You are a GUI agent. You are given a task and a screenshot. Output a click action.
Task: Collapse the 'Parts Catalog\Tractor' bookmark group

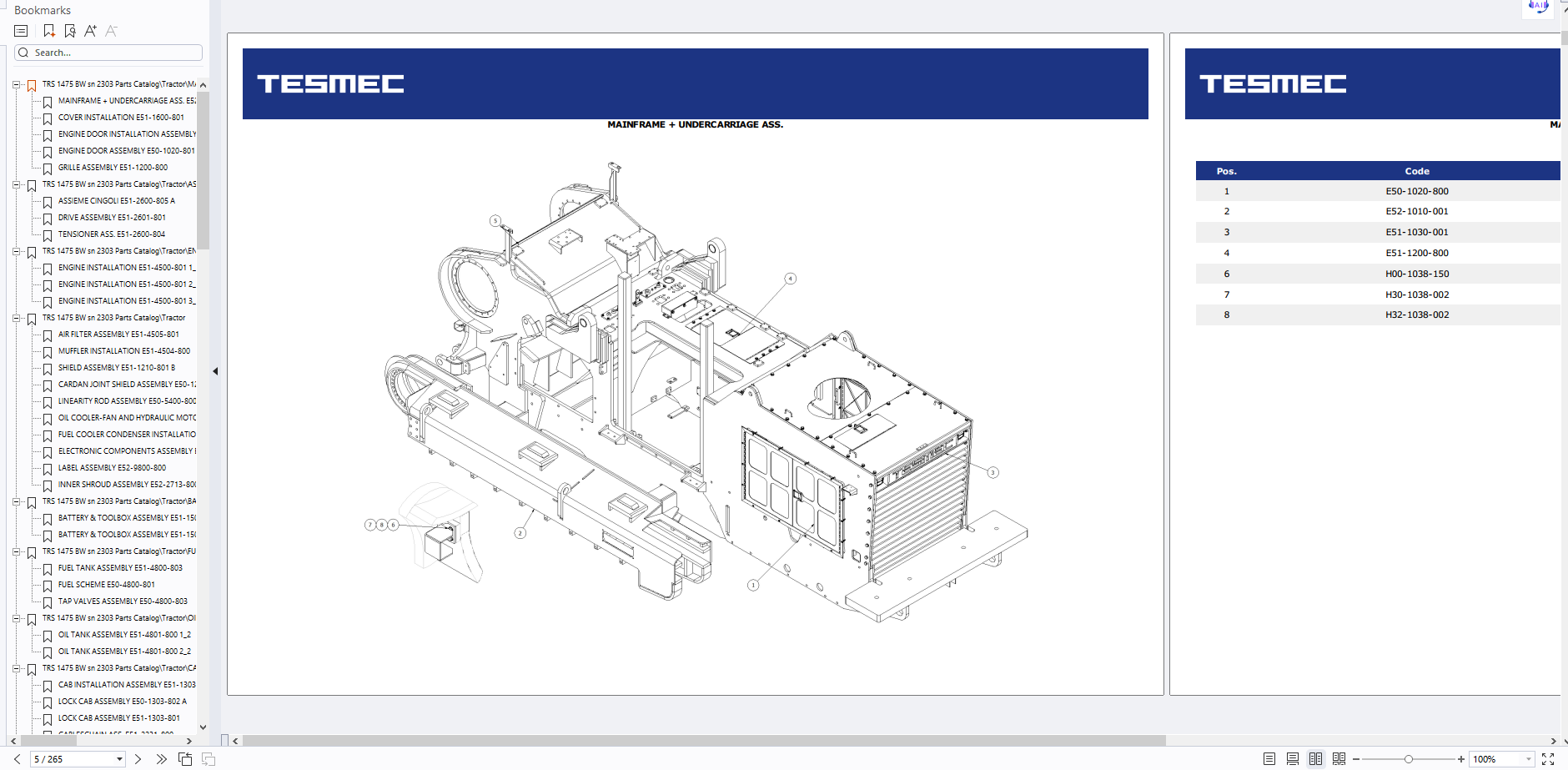[x=16, y=318]
